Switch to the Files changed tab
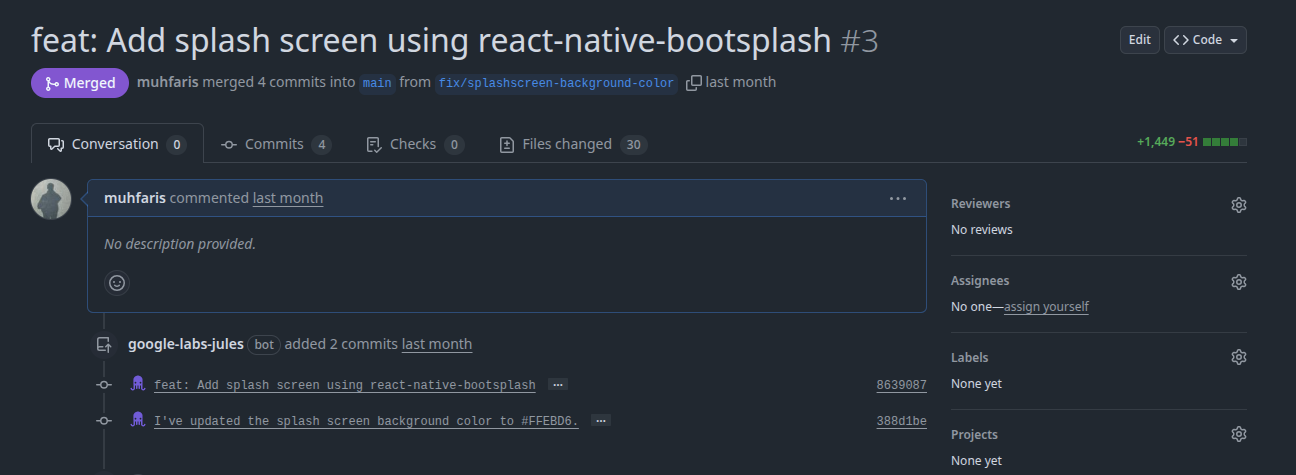This screenshot has height=475, width=1296. (573, 144)
